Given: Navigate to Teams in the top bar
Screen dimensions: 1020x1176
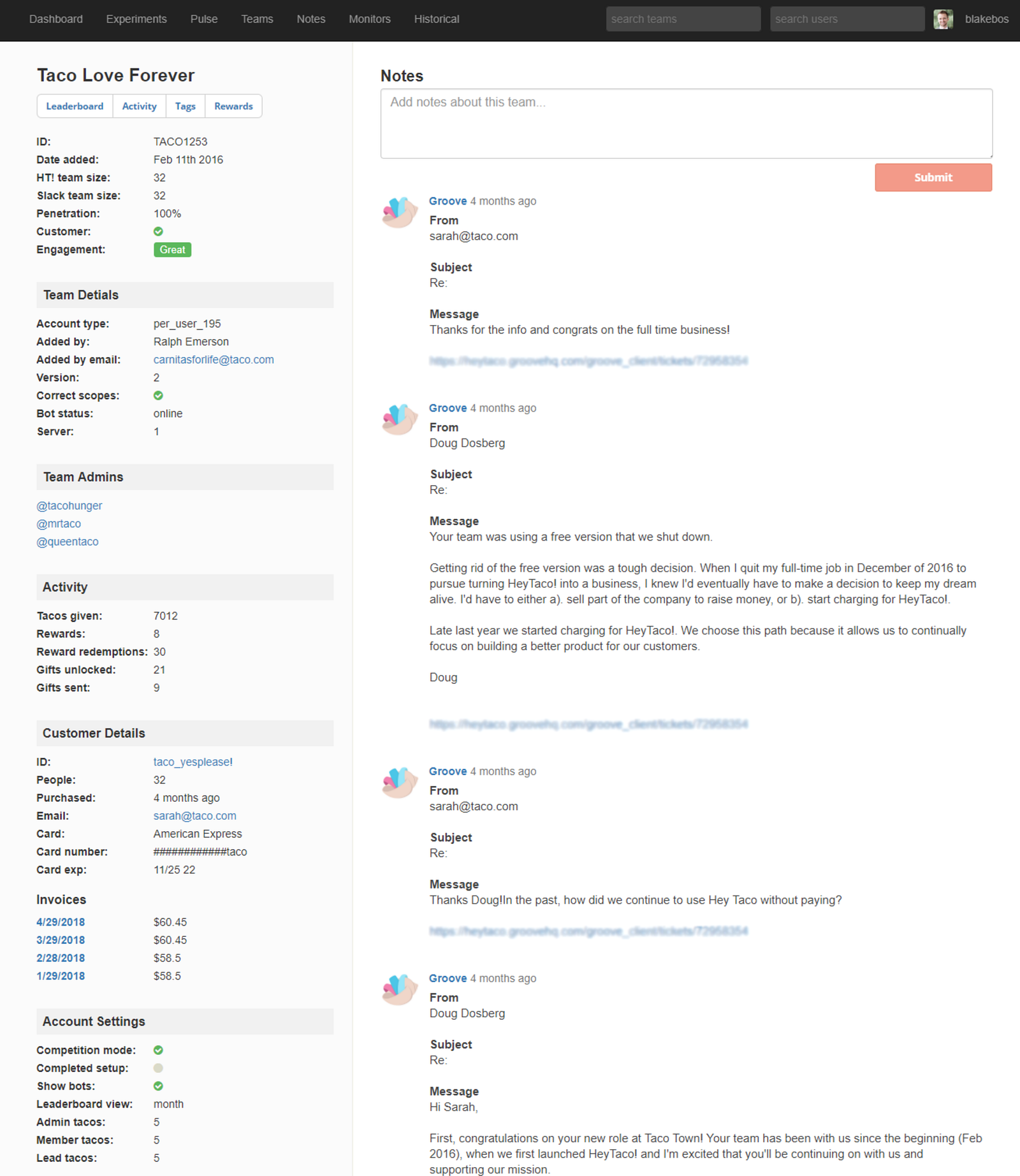Looking at the screenshot, I should pos(257,19).
